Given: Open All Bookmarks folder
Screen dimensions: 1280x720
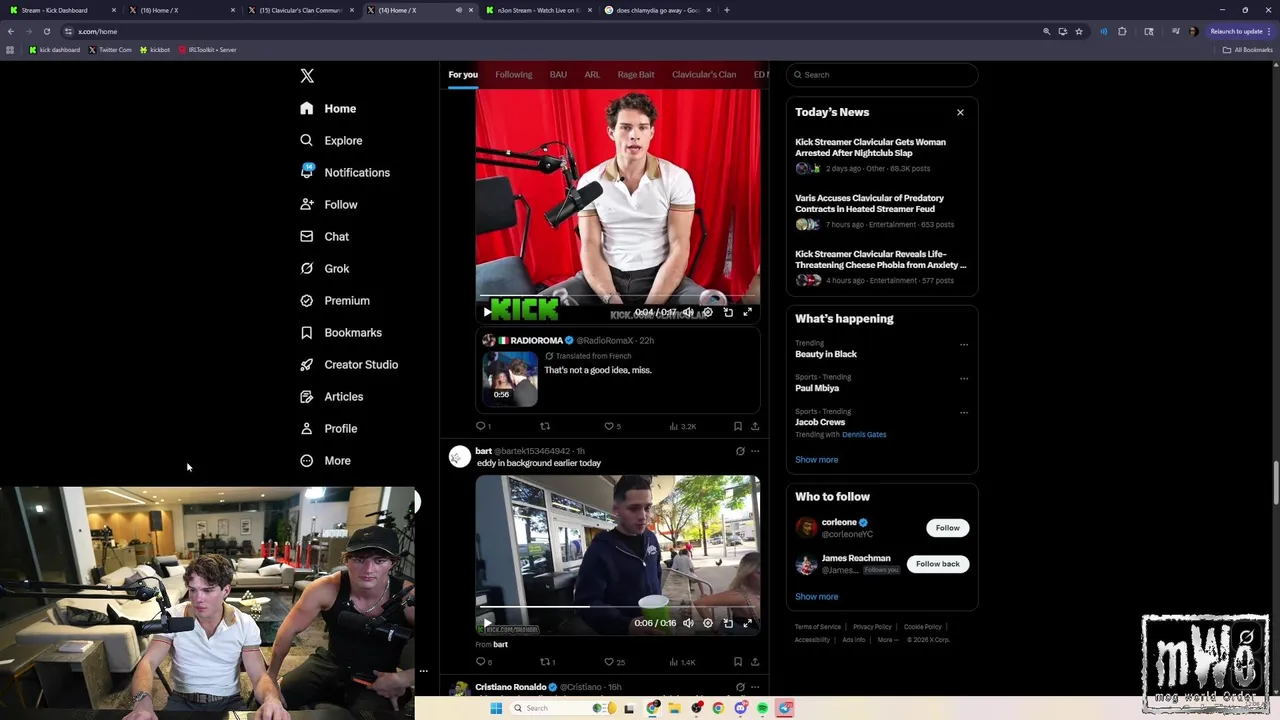Looking at the screenshot, I should [x=1248, y=50].
